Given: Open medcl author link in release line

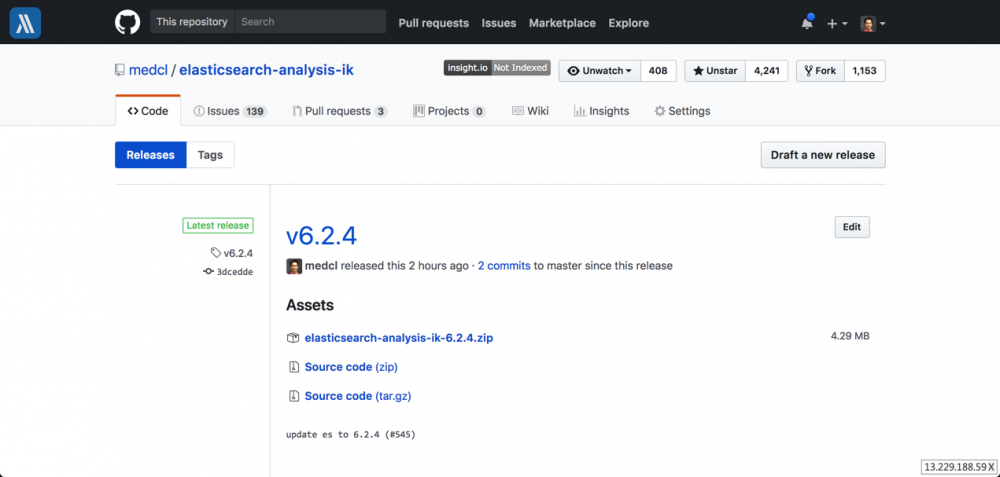Looking at the screenshot, I should 321,266.
